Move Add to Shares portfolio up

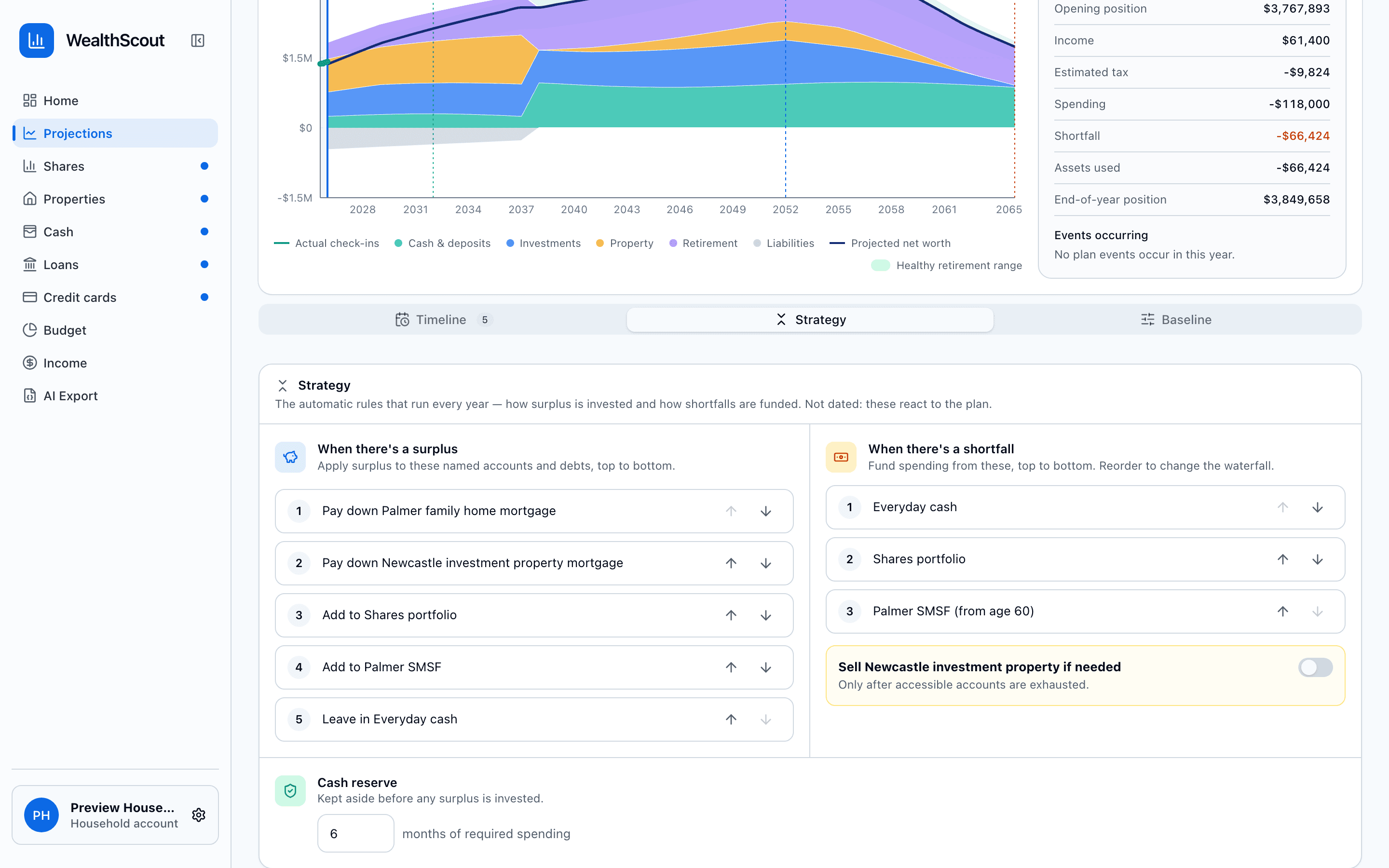pos(731,615)
